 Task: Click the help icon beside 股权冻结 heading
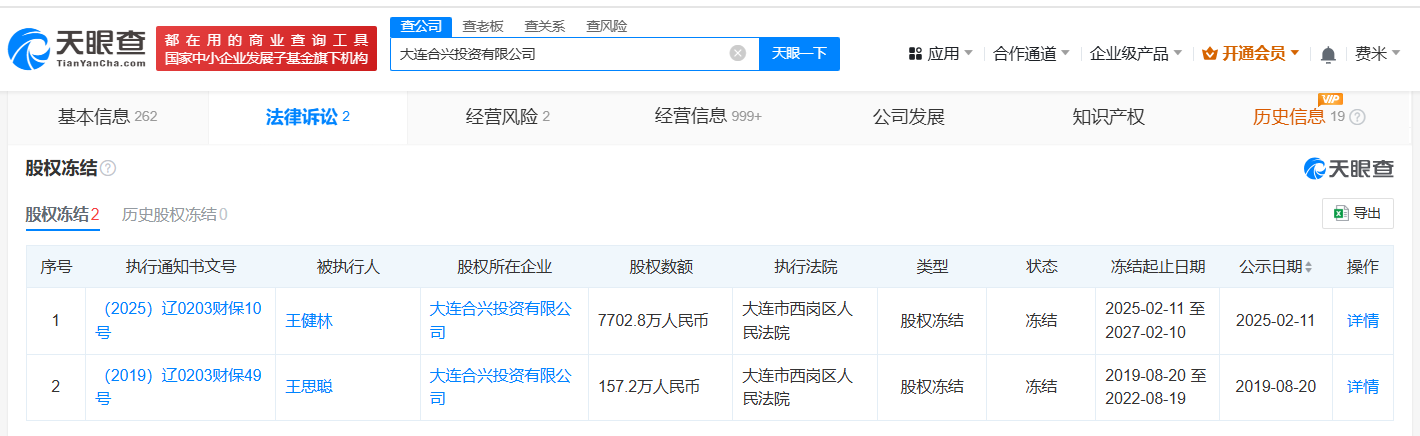coord(108,169)
